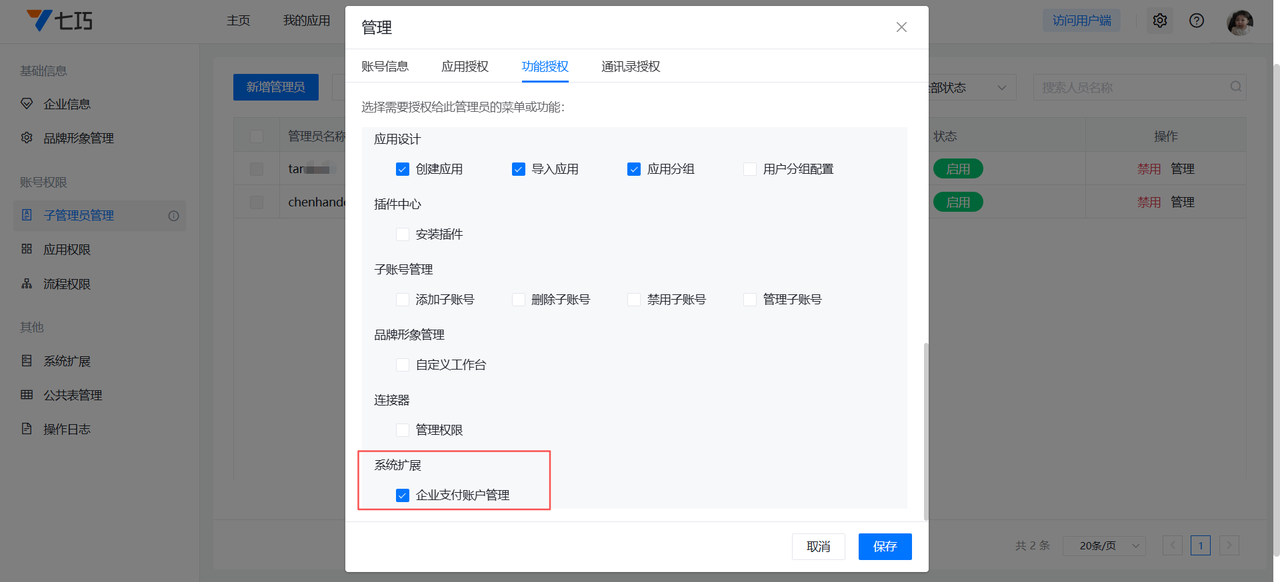Click the user avatar in top right
Image resolution: width=1280 pixels, height=582 pixels.
(1240, 22)
